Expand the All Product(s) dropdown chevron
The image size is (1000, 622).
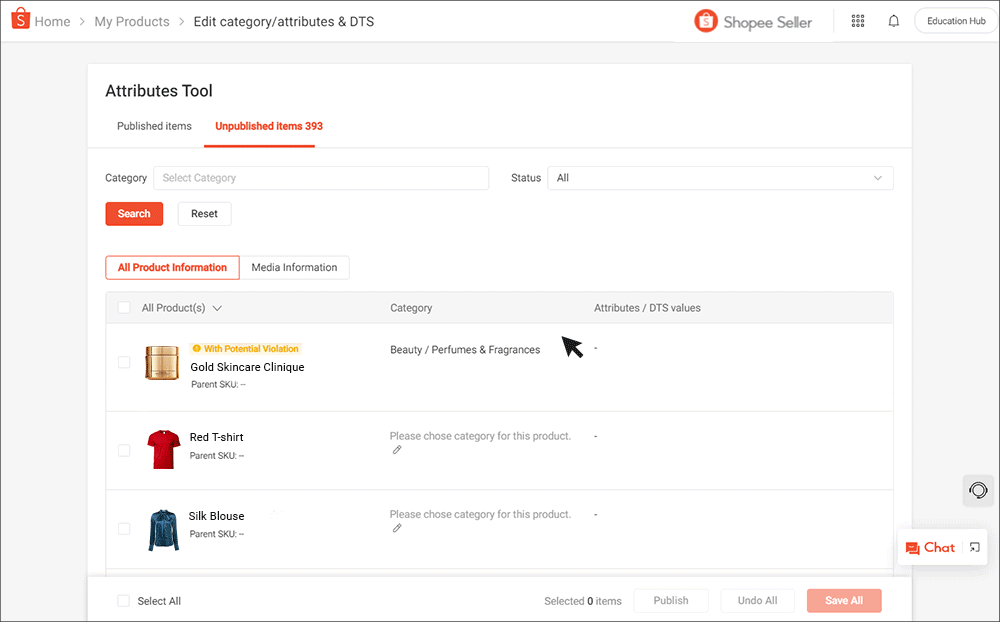[218, 308]
